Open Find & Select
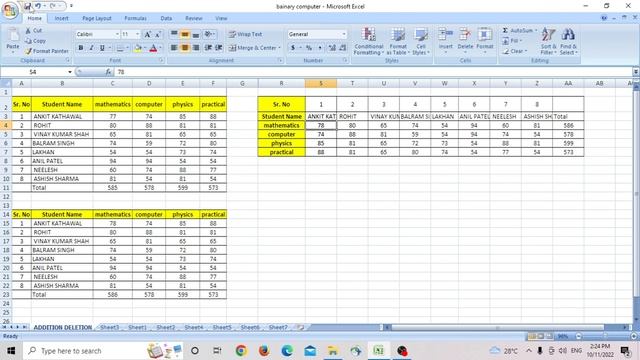This screenshot has height=360, width=640. coord(568,41)
